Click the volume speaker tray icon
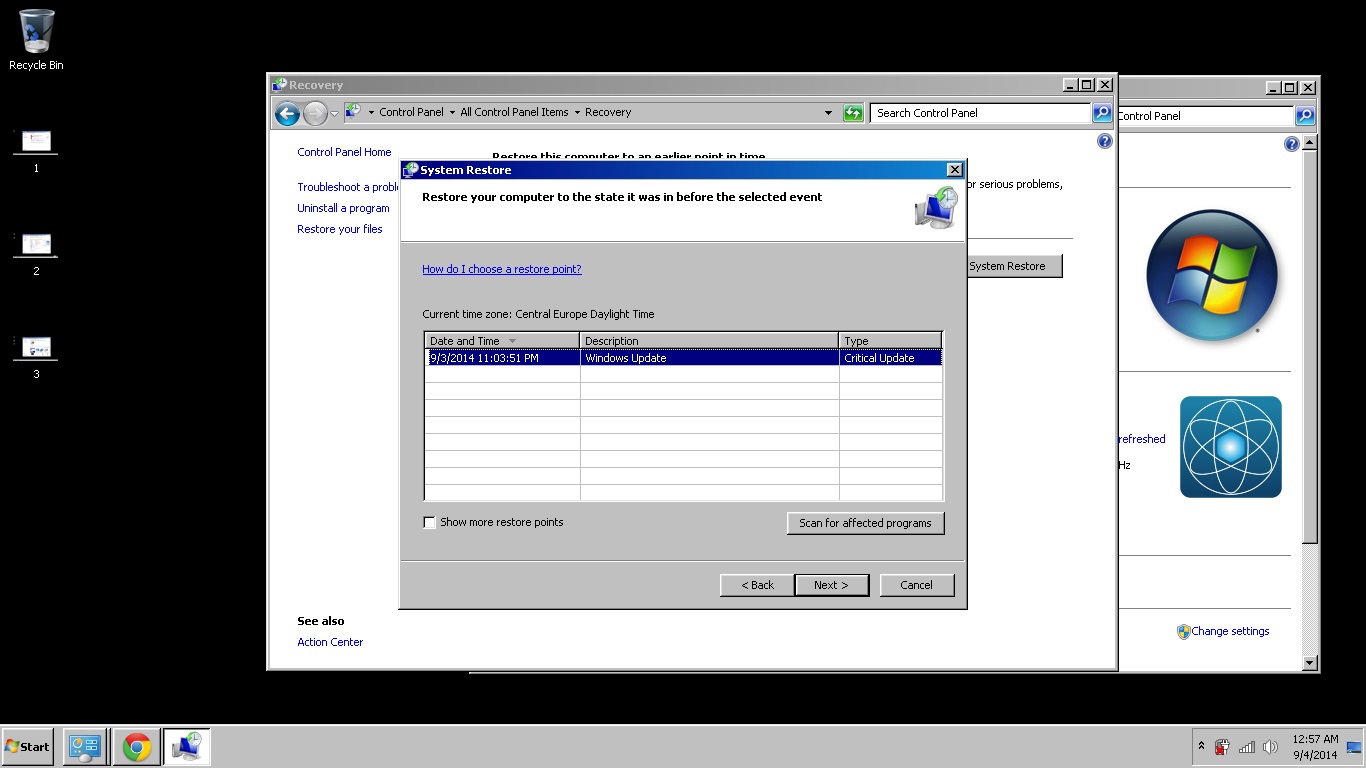Screen dimensions: 1366x768 coord(1270,747)
